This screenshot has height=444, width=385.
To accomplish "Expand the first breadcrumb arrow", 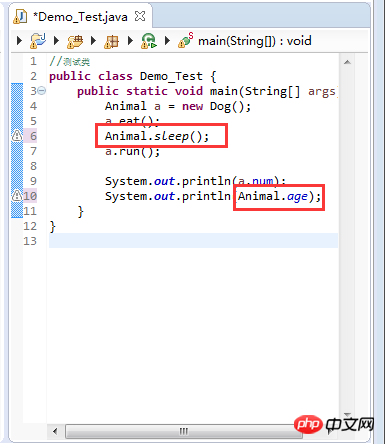I will (19, 41).
